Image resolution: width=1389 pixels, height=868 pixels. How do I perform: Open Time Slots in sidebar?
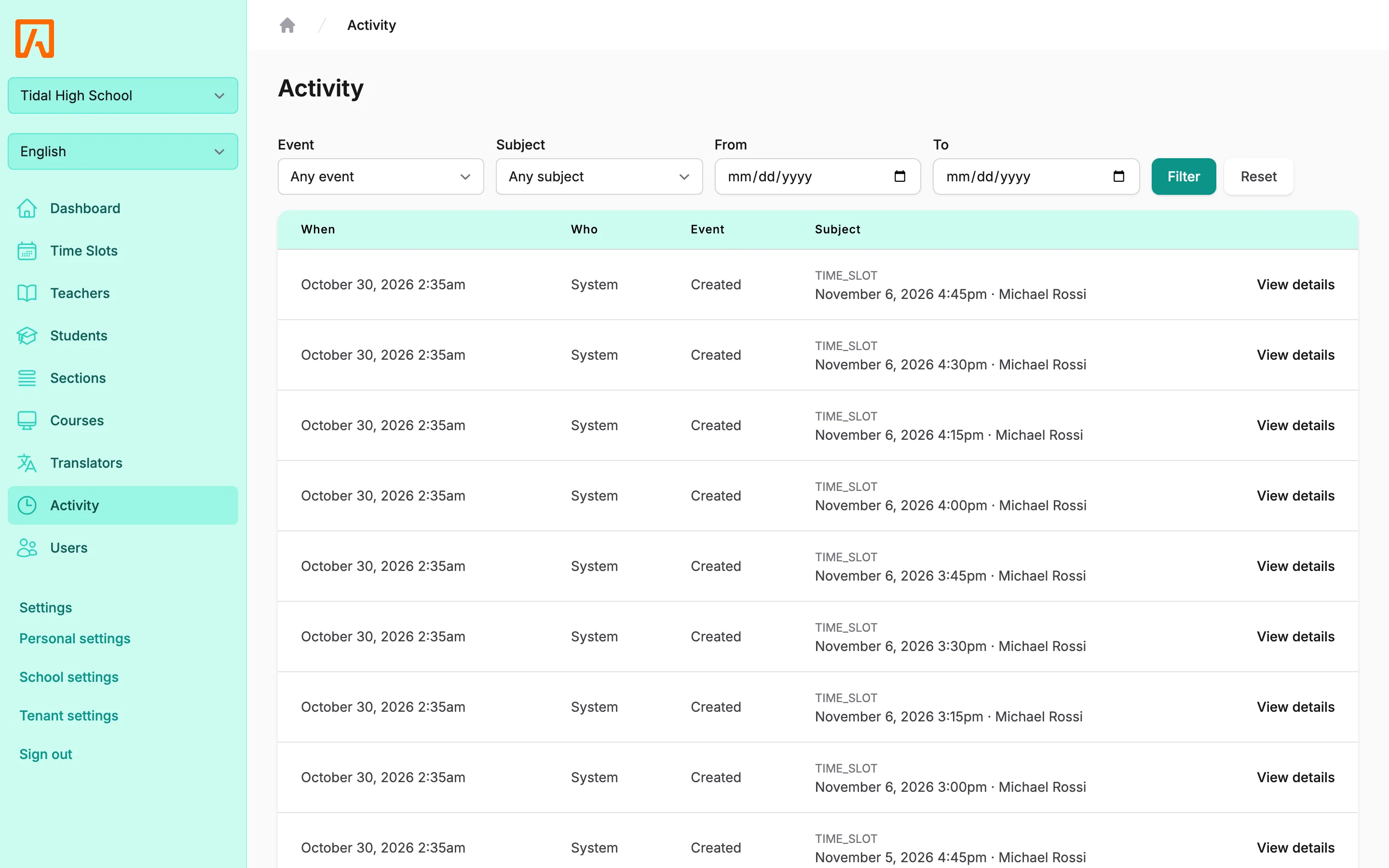coord(123,251)
